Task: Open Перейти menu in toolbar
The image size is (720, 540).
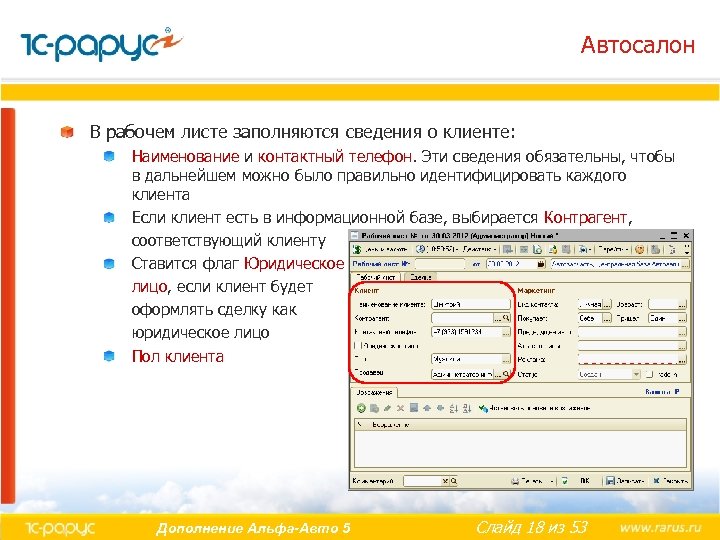Action: coord(613,249)
